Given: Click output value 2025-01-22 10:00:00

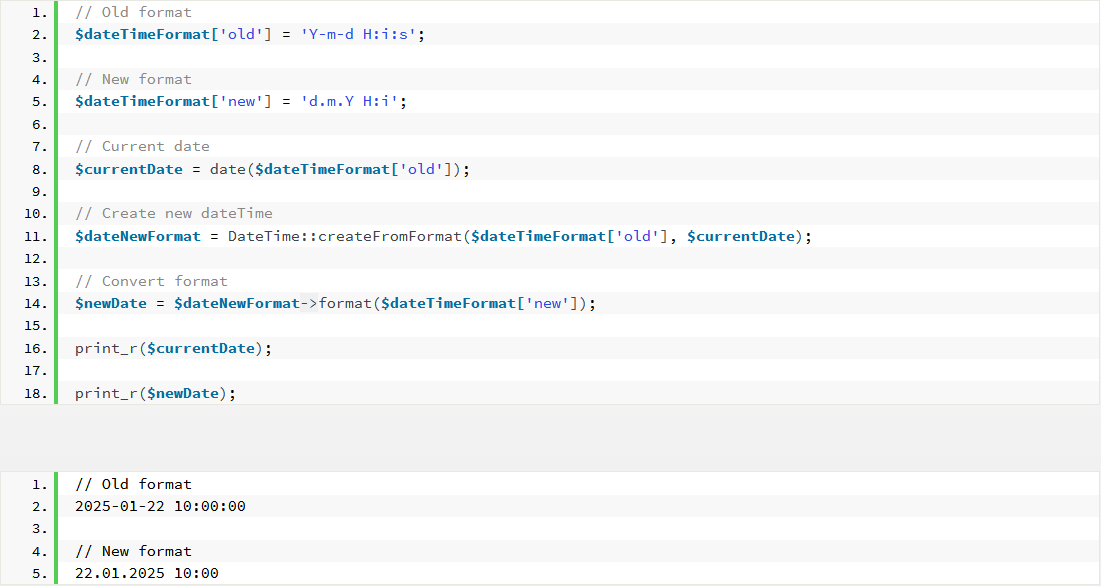Looking at the screenshot, I should [160, 506].
